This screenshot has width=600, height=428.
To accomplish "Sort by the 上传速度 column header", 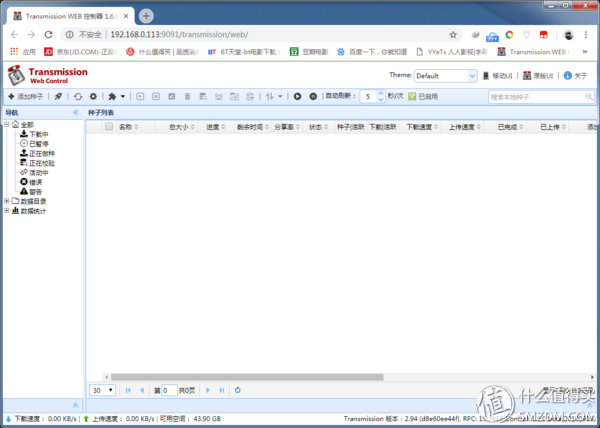I will coord(465,127).
